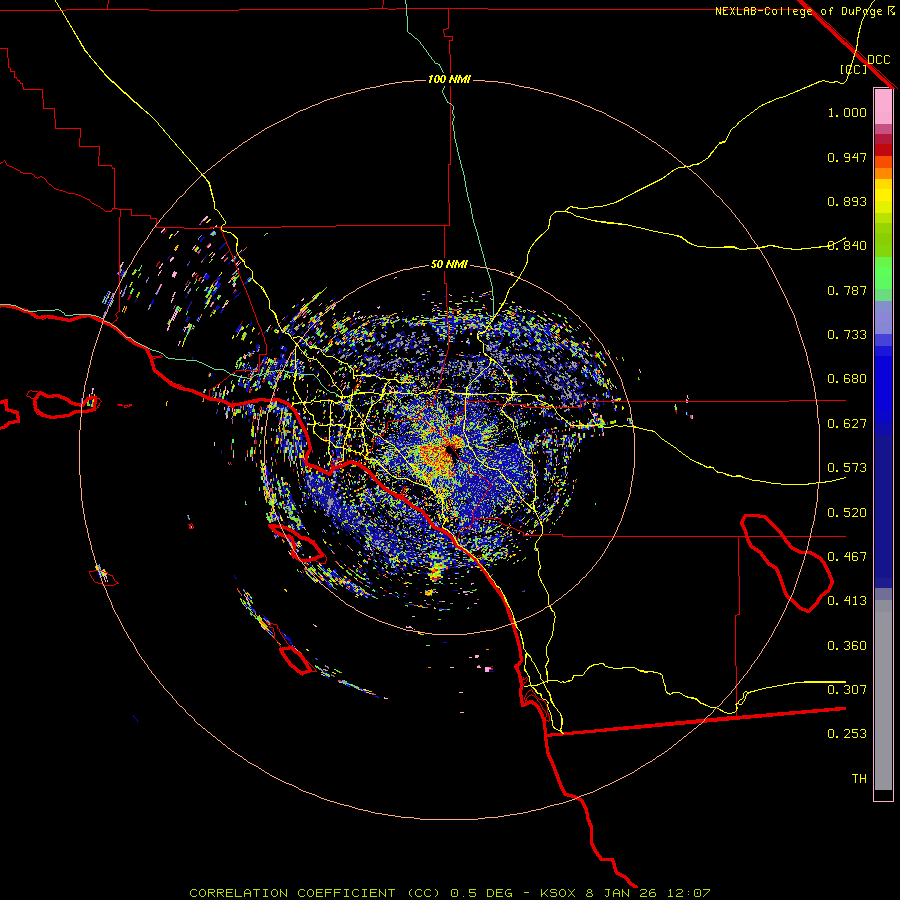Select the 0.680 scale value
The image size is (900, 900).
tap(847, 379)
